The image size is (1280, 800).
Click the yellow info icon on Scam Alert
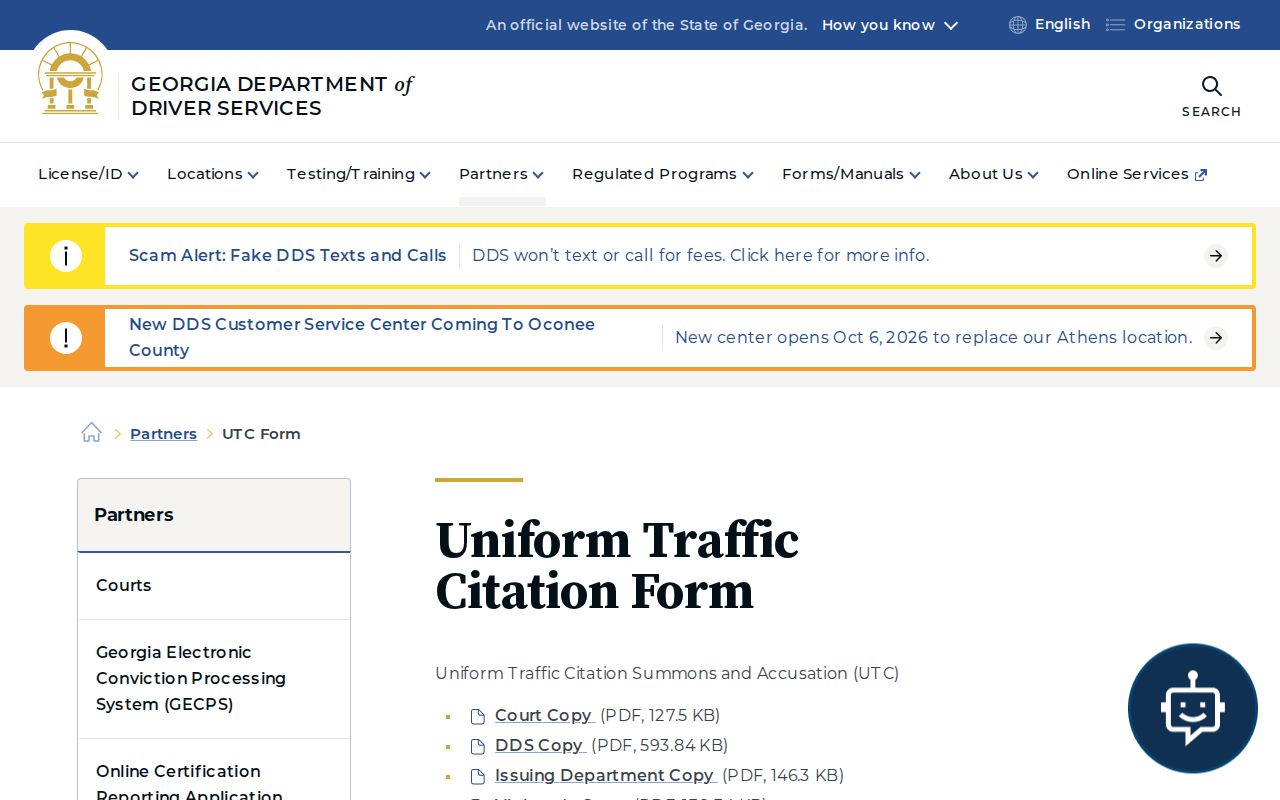[66, 256]
